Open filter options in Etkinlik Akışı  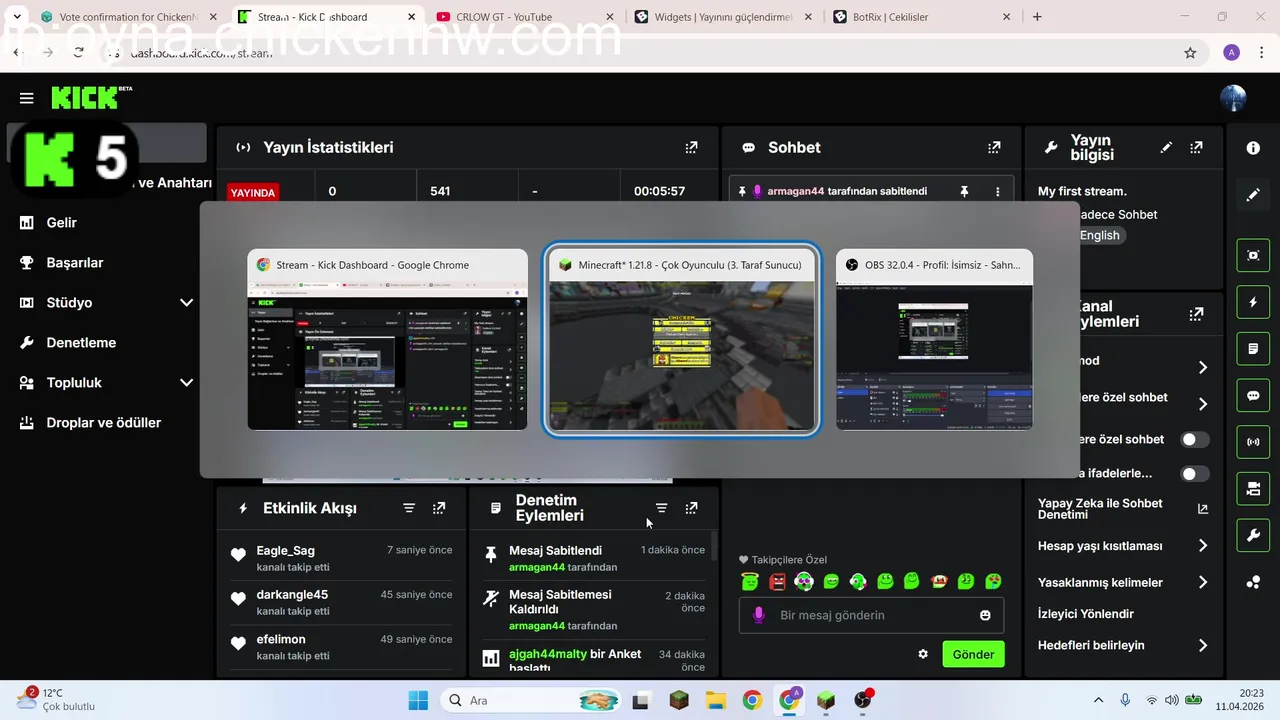coord(409,508)
